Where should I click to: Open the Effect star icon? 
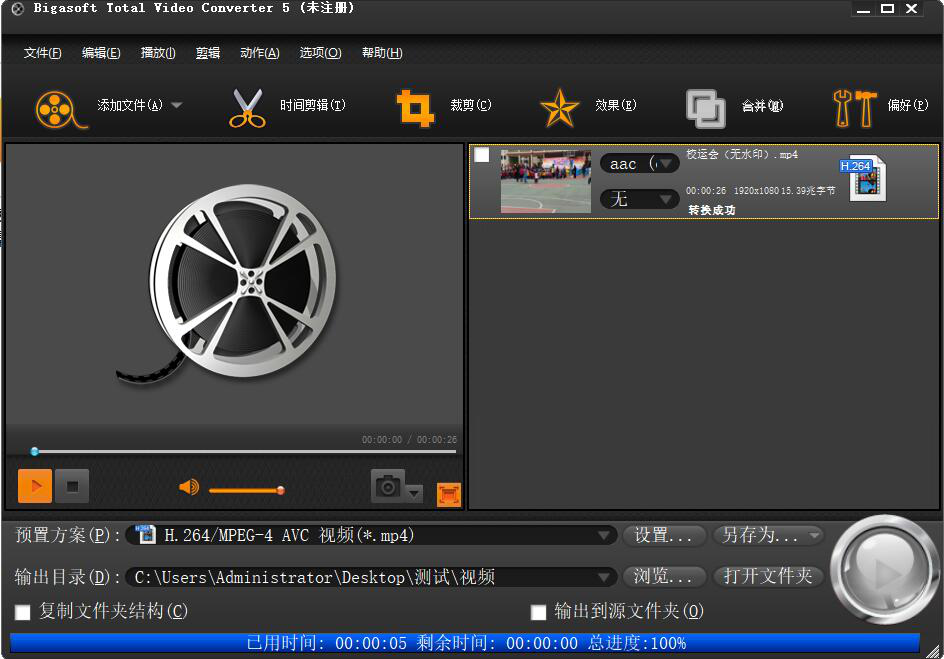tap(560, 107)
